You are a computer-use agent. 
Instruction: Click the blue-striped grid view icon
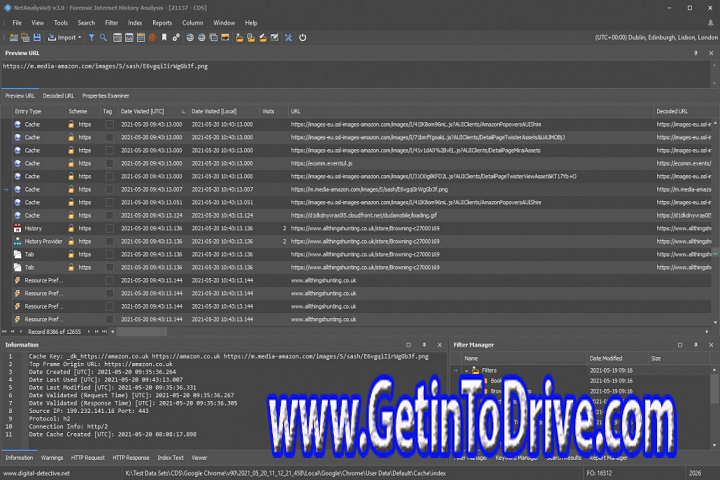pos(141,38)
